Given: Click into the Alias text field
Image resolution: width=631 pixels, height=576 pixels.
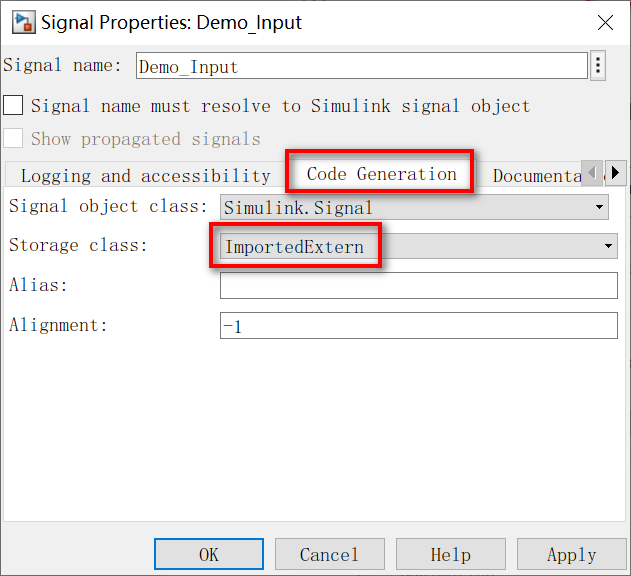Looking at the screenshot, I should click(x=419, y=285).
